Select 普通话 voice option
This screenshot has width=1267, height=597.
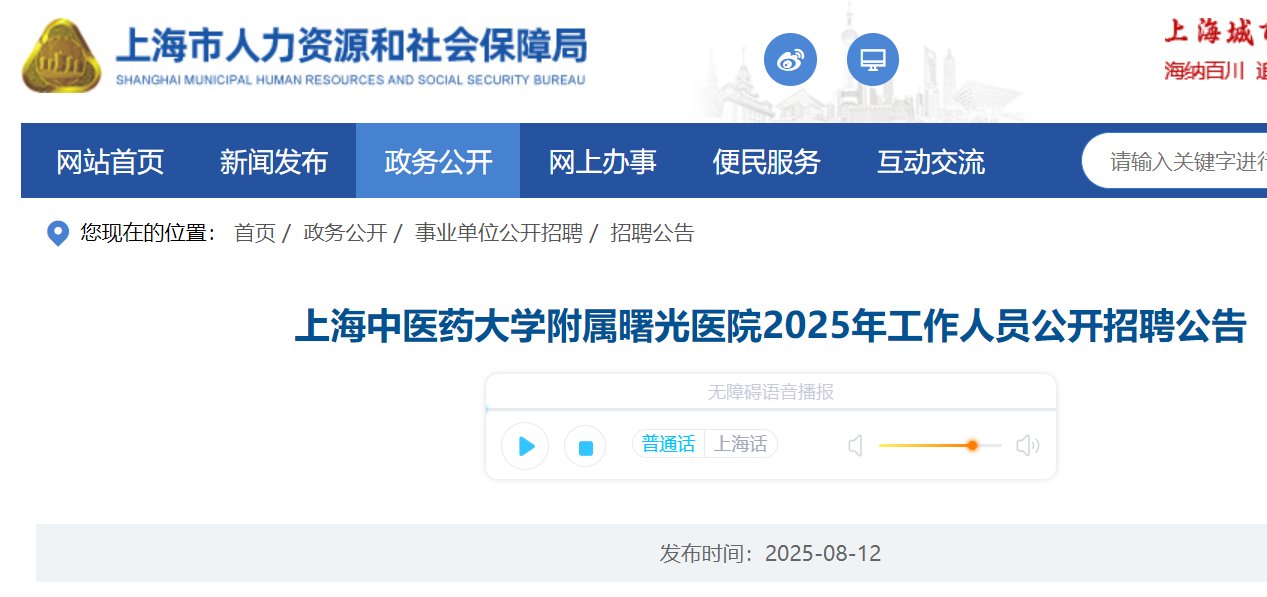click(668, 444)
